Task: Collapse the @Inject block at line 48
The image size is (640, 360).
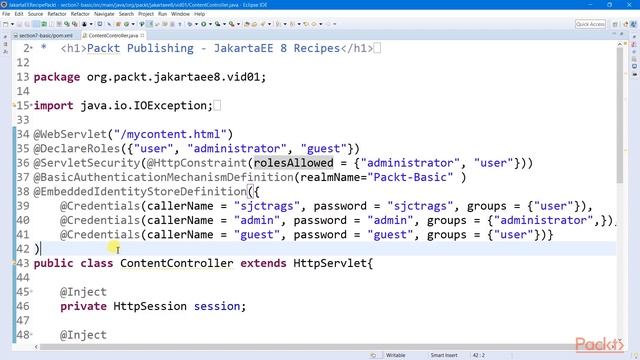Action: click(31, 335)
